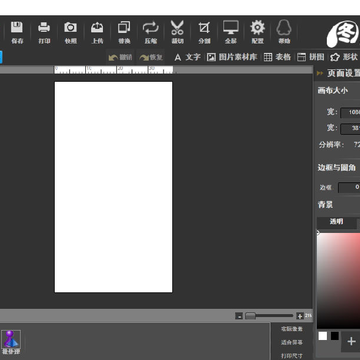Add Text (文字) with the A tool
Image resolution: width=360 pixels, height=360 pixels.
point(187,57)
